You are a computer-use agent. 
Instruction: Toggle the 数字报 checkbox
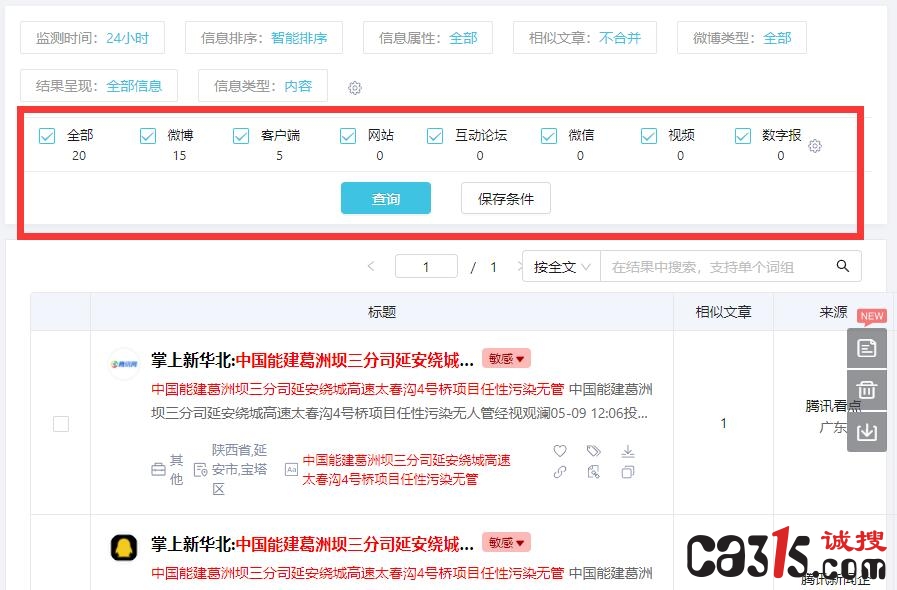[x=743, y=136]
